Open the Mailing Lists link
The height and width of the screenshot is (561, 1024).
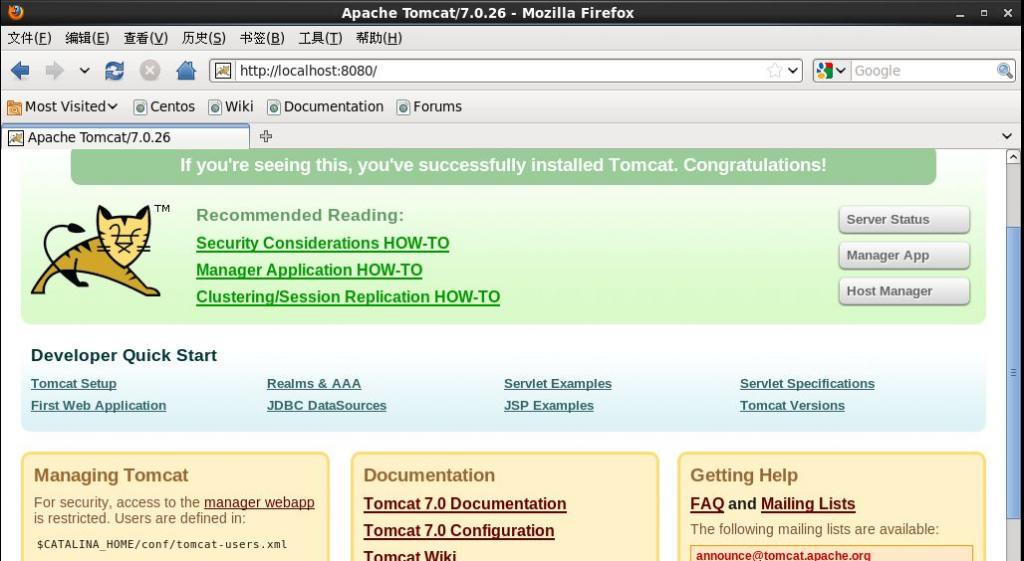[x=808, y=504]
